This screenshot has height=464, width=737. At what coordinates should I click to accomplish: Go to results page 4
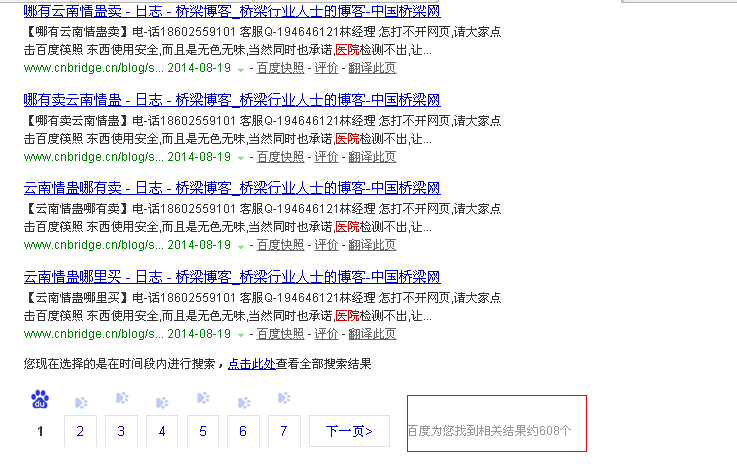pyautogui.click(x=162, y=431)
